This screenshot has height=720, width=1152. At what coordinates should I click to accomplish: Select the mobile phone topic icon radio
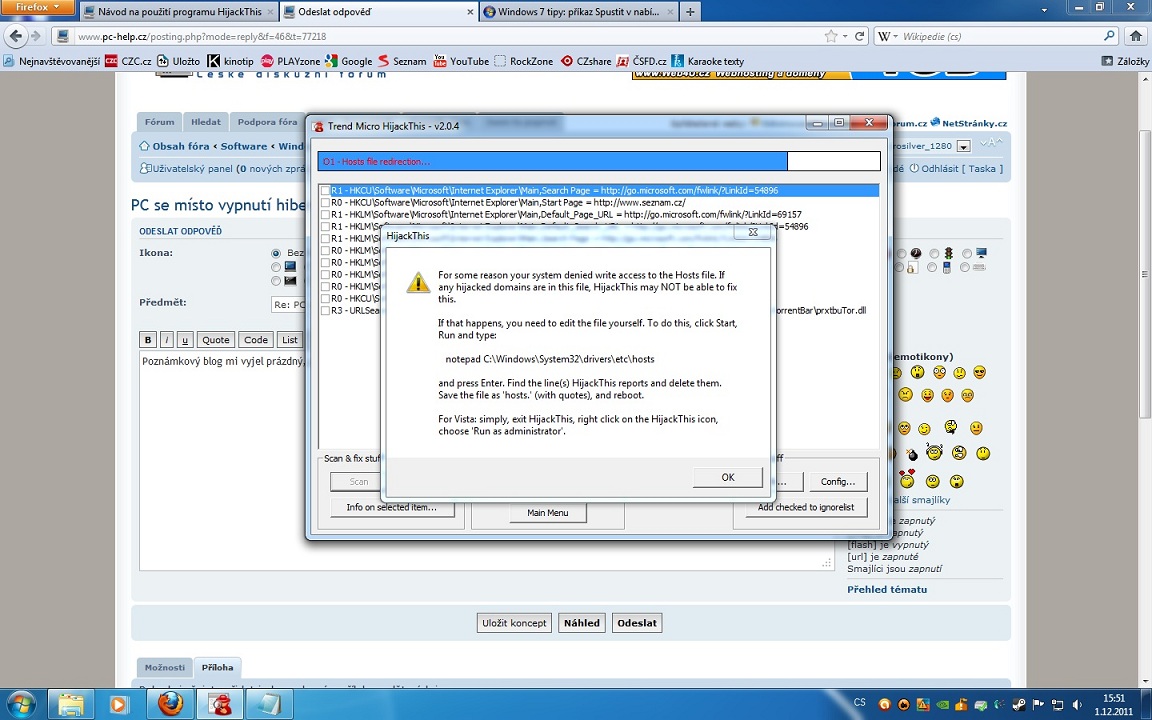932,268
